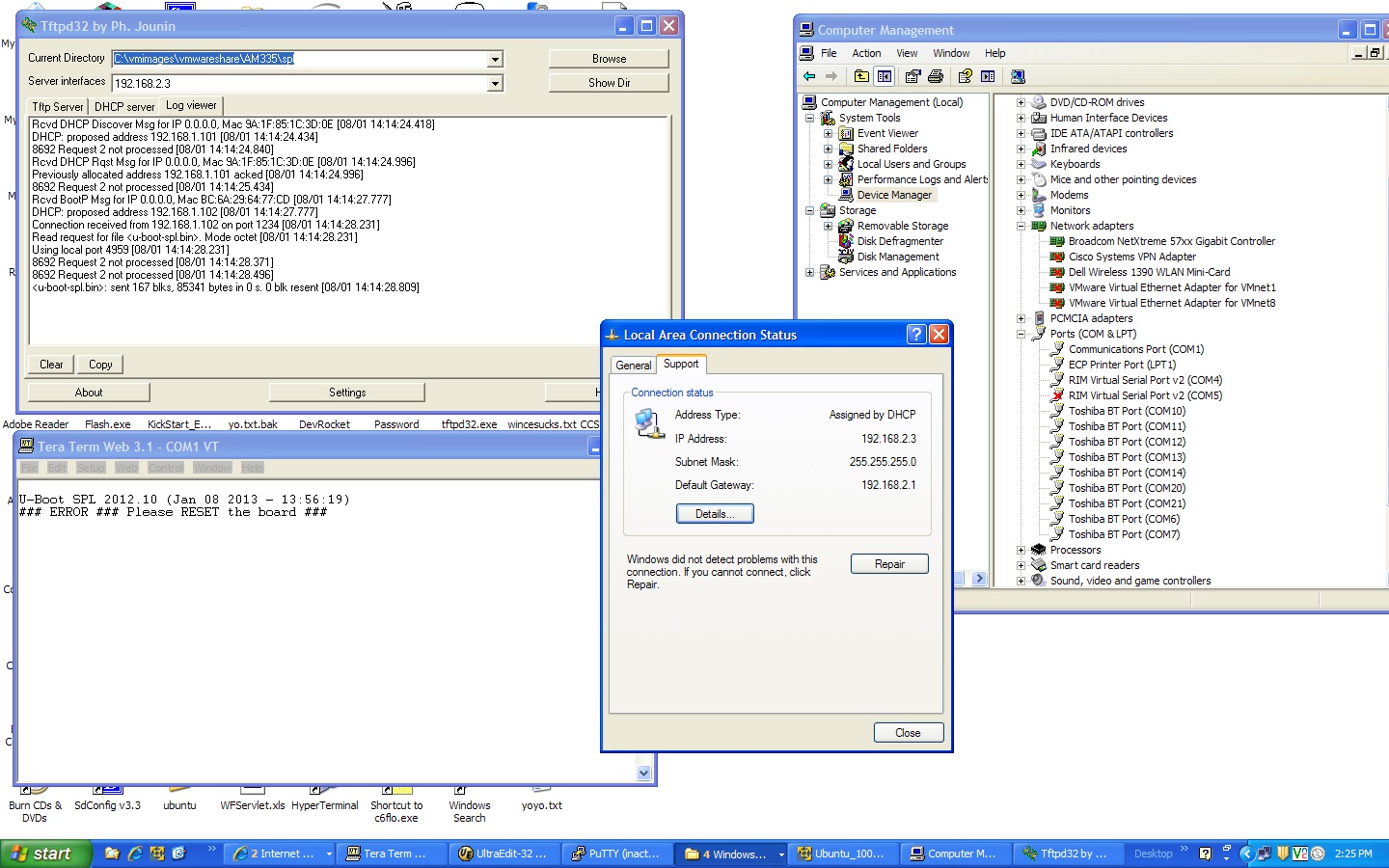This screenshot has width=1389, height=868.
Task: Click Details button in Connection Status
Action: 715,514
